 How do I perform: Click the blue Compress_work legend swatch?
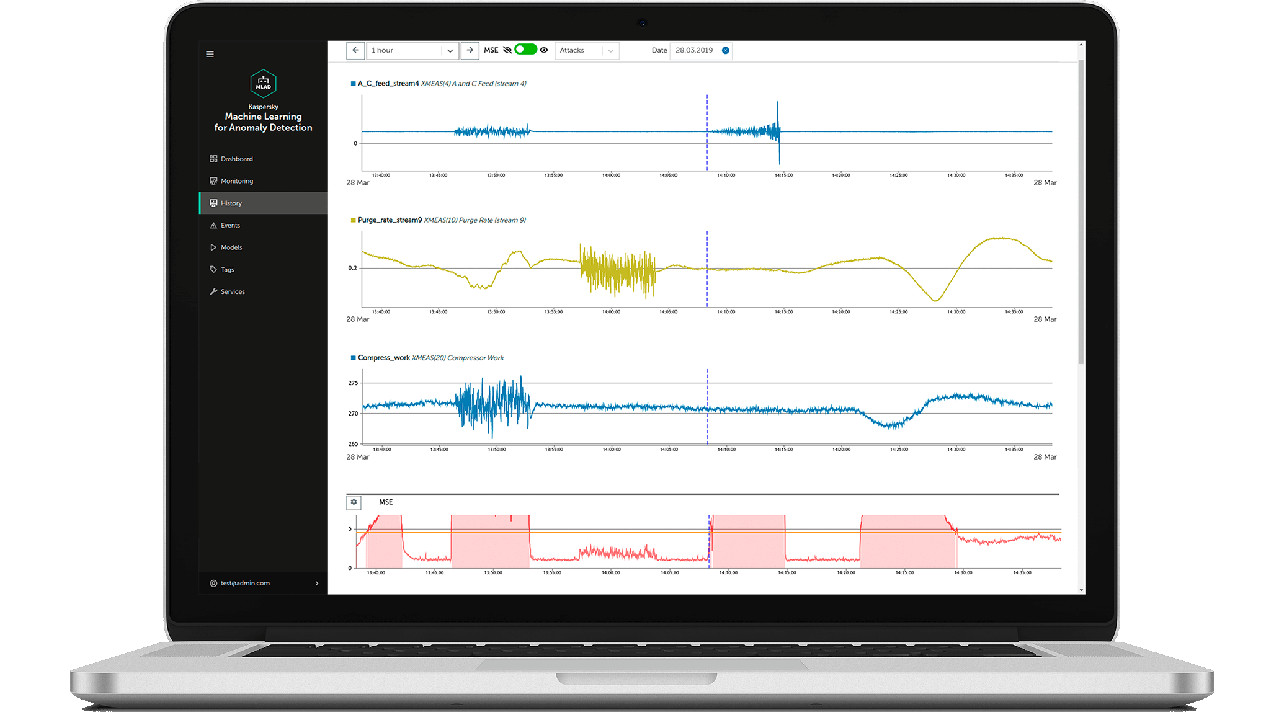point(353,357)
